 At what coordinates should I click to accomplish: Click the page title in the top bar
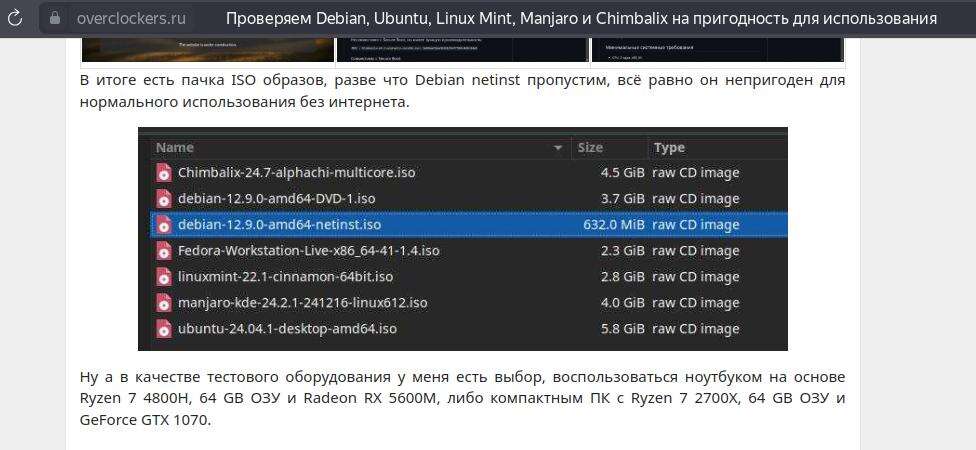[x=580, y=18]
